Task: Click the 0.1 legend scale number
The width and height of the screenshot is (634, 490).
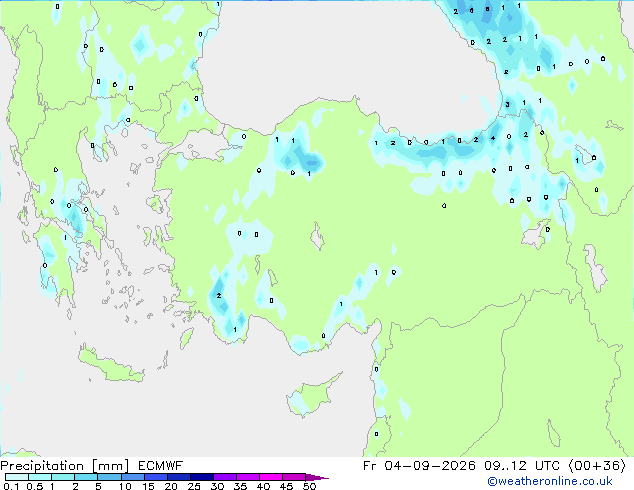Action: pos(11,486)
